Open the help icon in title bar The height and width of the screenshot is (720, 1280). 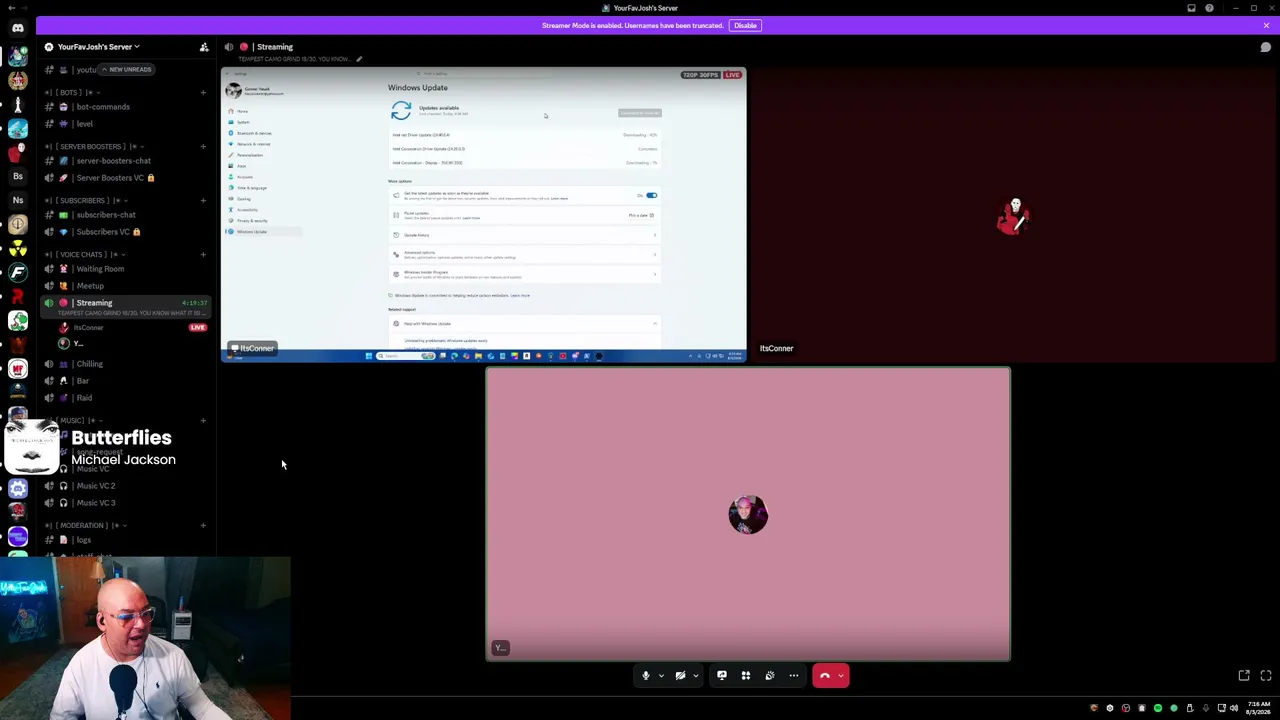click(1209, 8)
